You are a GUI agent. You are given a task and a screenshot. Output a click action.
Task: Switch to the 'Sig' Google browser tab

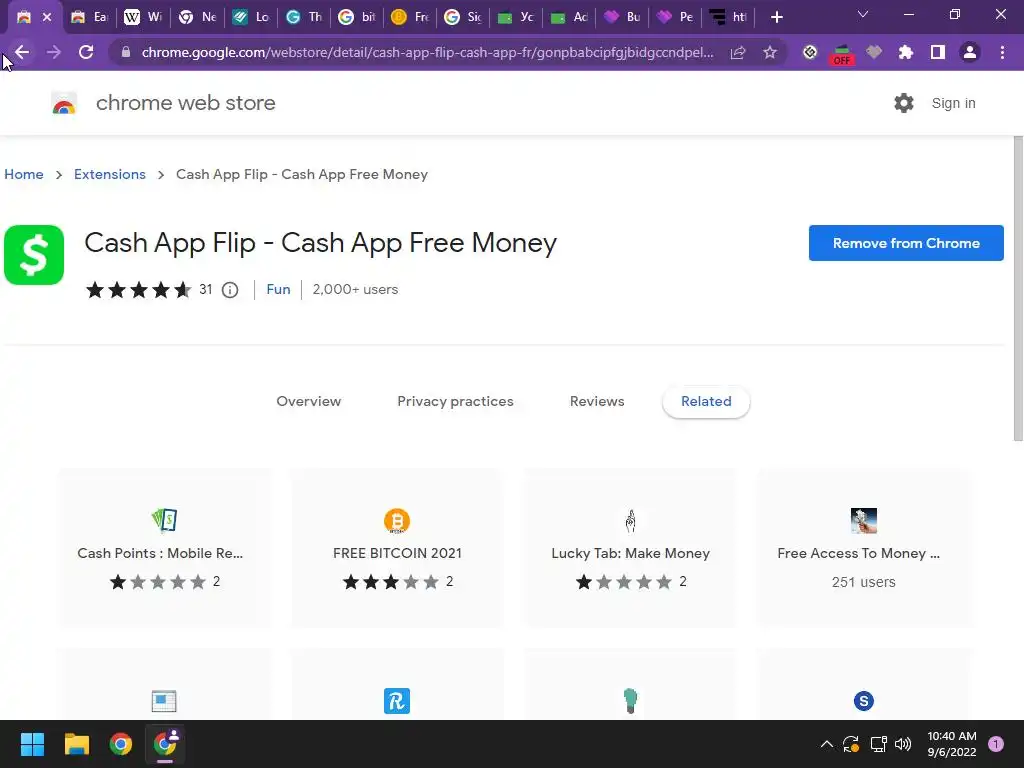click(464, 17)
